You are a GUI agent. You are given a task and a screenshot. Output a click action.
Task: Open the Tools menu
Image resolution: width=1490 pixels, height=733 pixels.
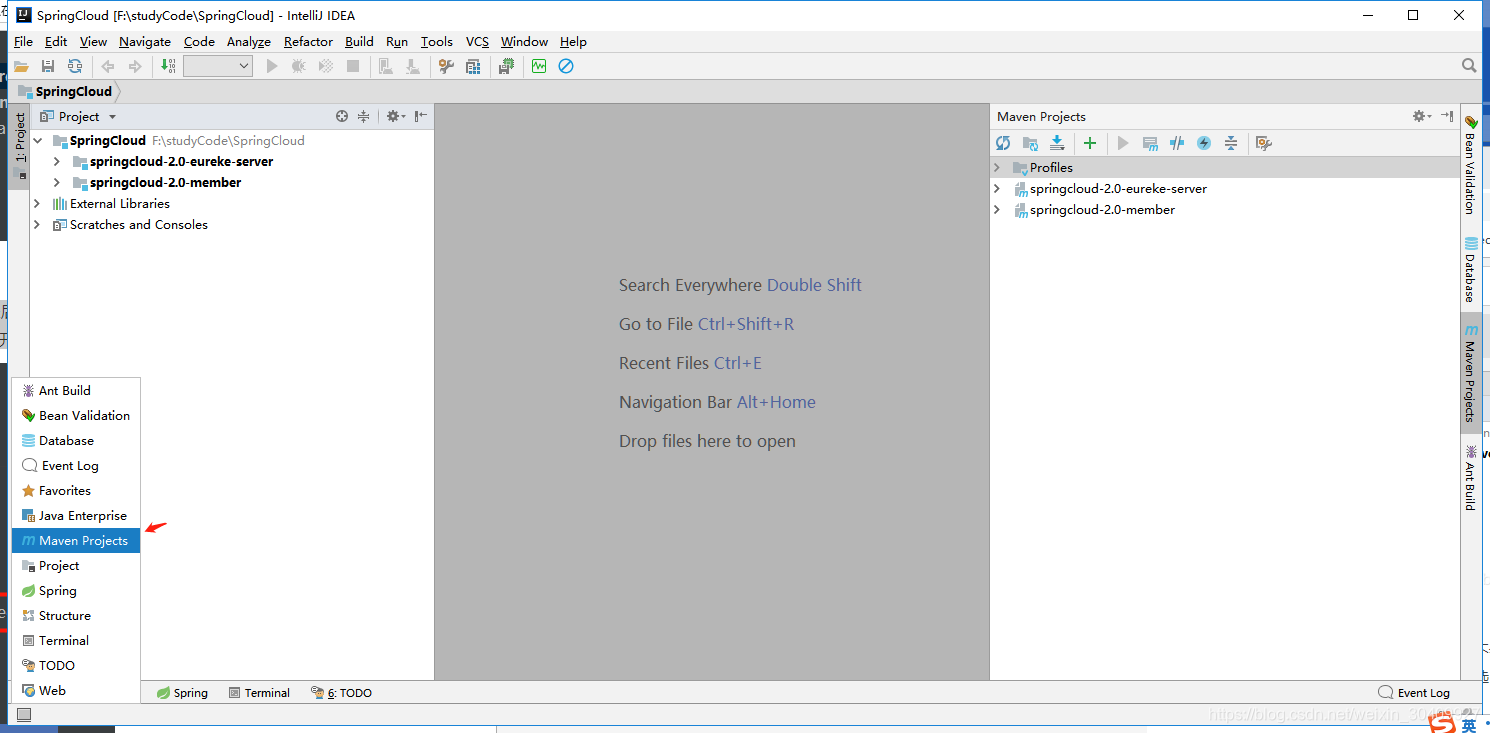click(437, 41)
